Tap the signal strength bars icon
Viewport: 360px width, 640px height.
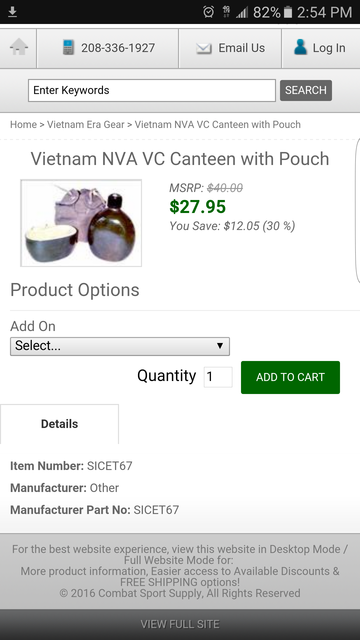242,12
